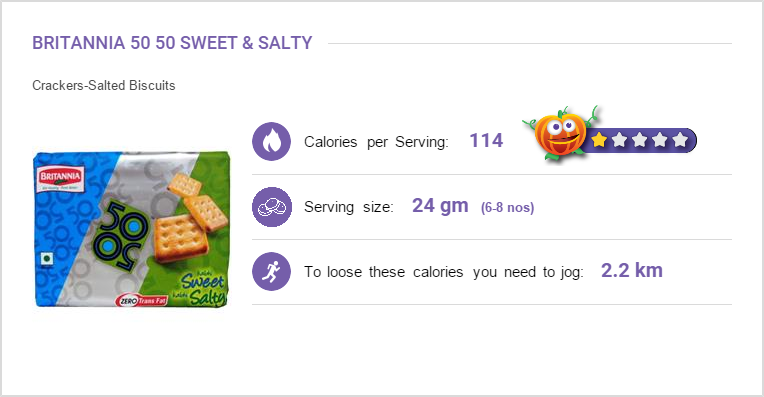764x397 pixels.
Task: Click the 24 gm serving value
Action: tap(440, 206)
